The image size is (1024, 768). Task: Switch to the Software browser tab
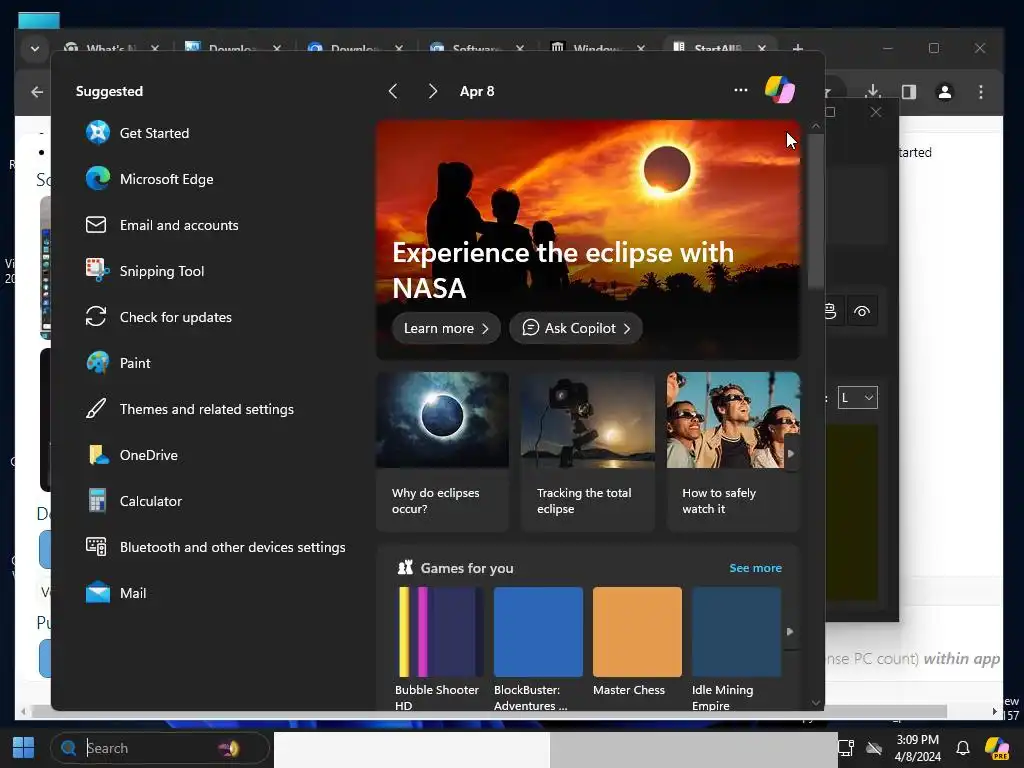(476, 49)
